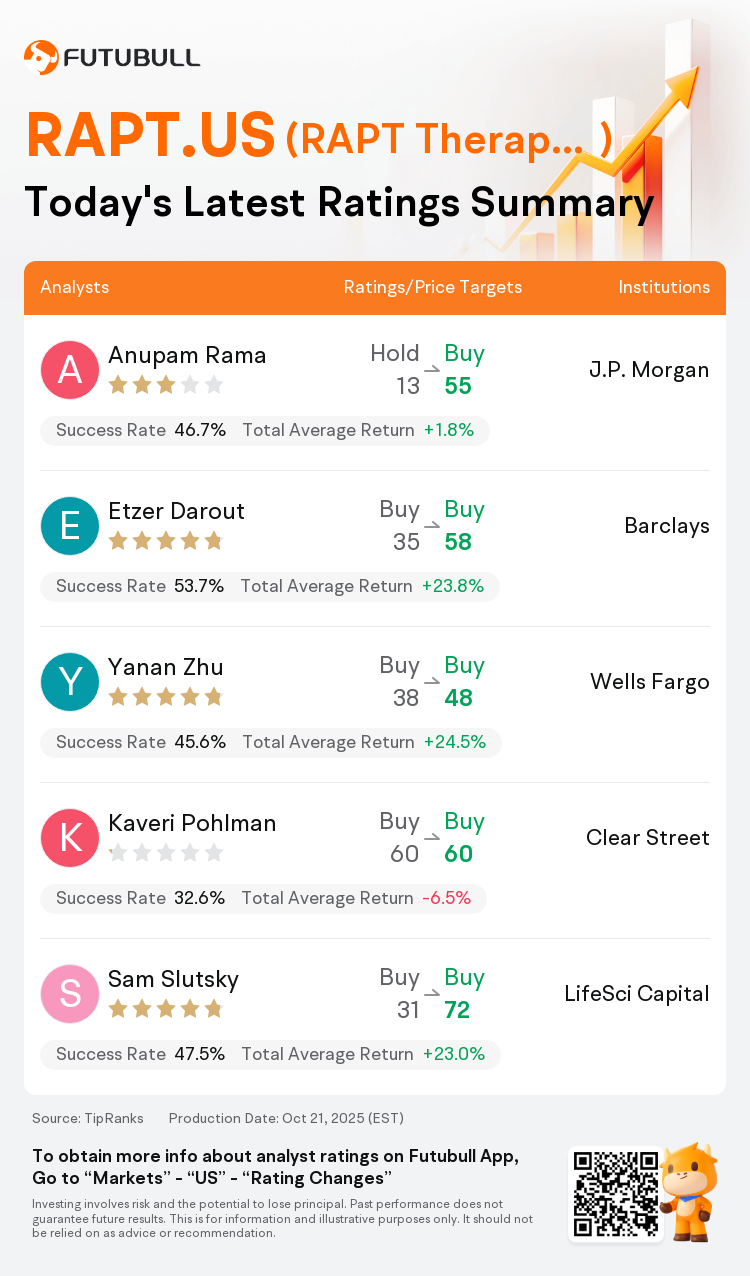The image size is (750, 1276).
Task: Click the J.P. Morgan institution name
Action: [x=649, y=370]
